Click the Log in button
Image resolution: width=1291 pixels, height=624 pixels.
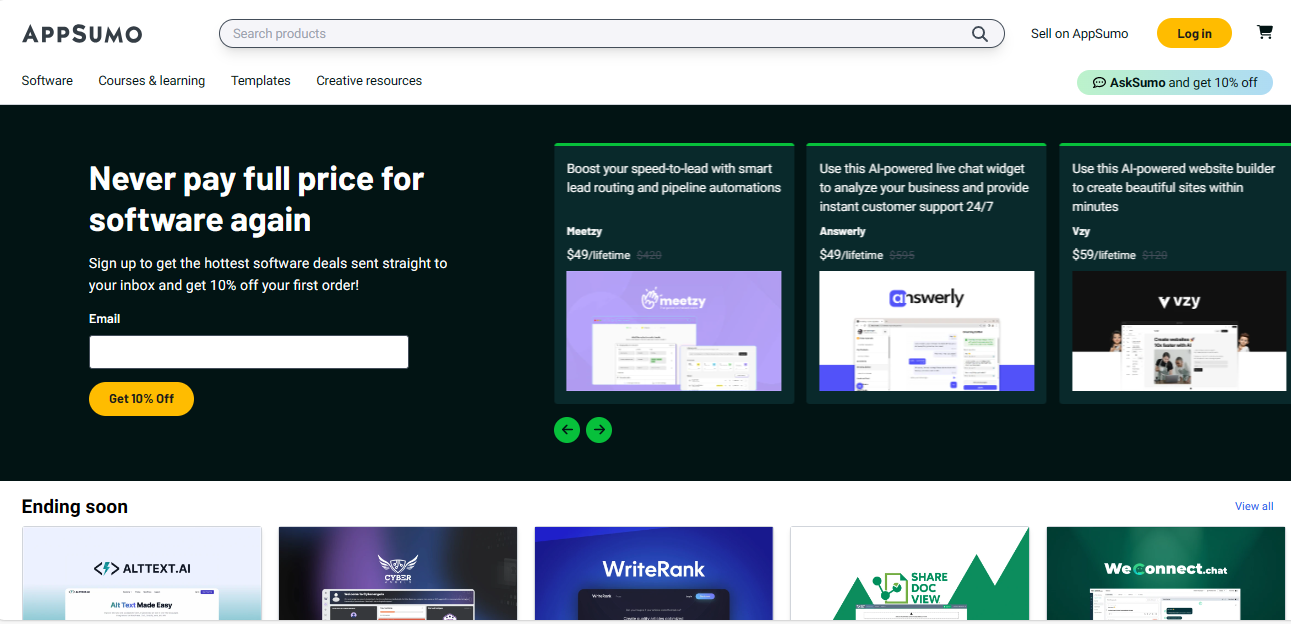pyautogui.click(x=1194, y=33)
